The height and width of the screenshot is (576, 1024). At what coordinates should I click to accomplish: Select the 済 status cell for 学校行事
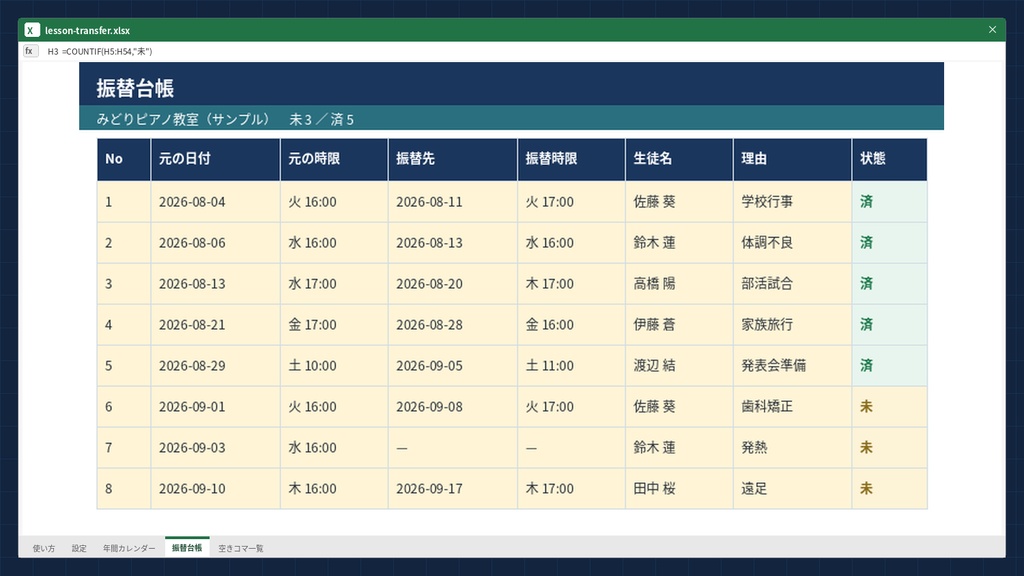[889, 202]
